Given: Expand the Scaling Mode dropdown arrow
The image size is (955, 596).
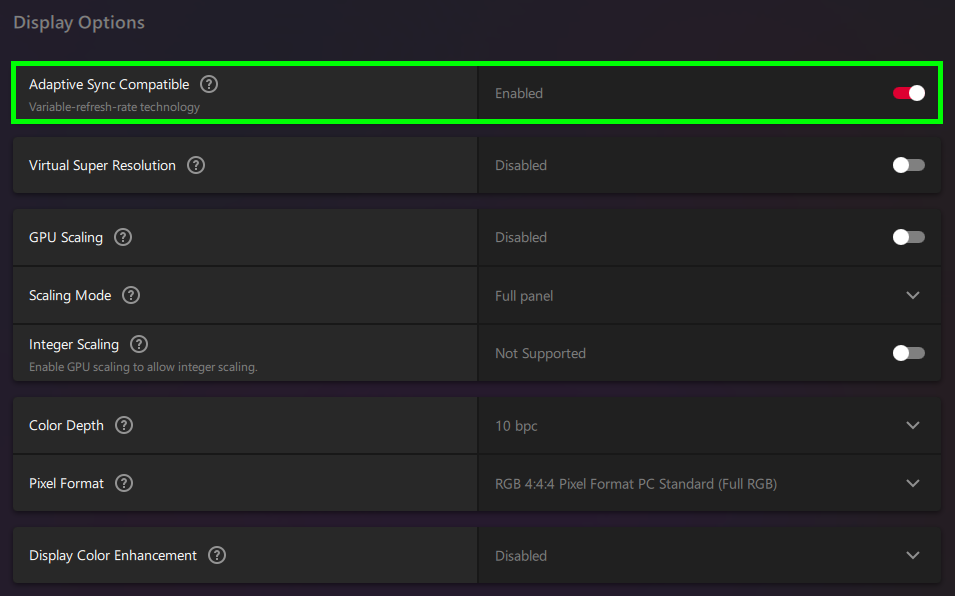Looking at the screenshot, I should pyautogui.click(x=912, y=296).
